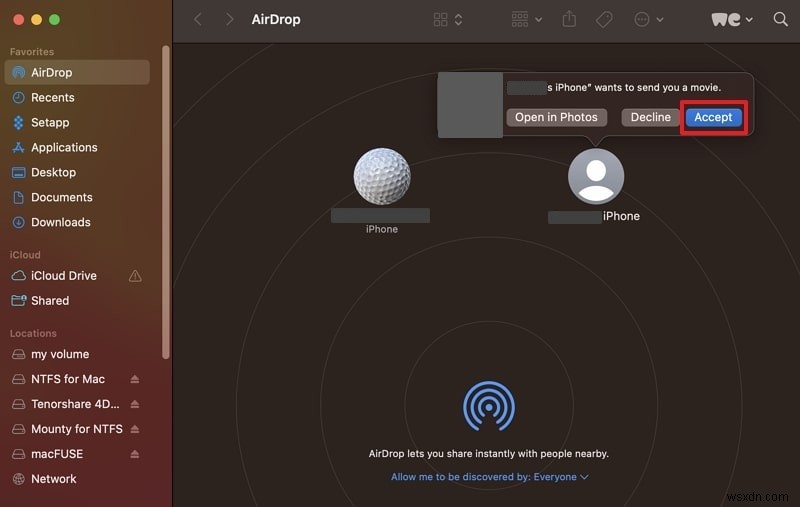Open the ellipsis action menu

point(648,19)
